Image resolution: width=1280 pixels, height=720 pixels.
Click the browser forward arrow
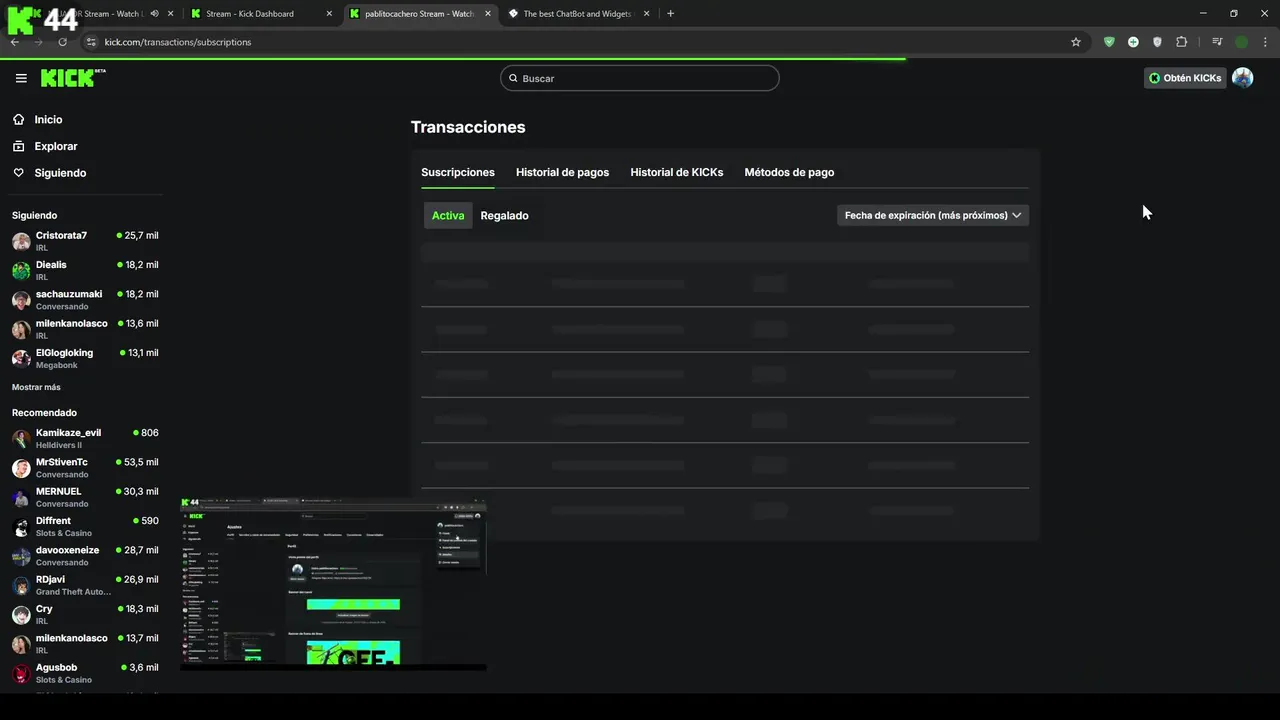pos(38,42)
